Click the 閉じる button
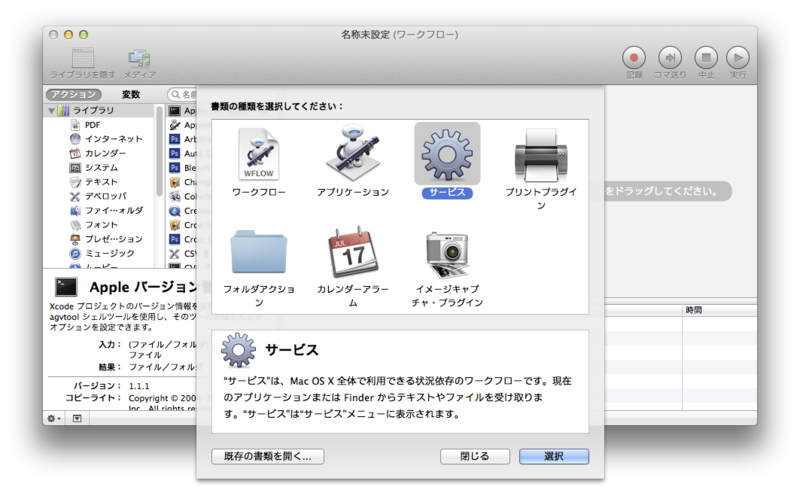This screenshot has height=487, width=800. [x=475, y=456]
